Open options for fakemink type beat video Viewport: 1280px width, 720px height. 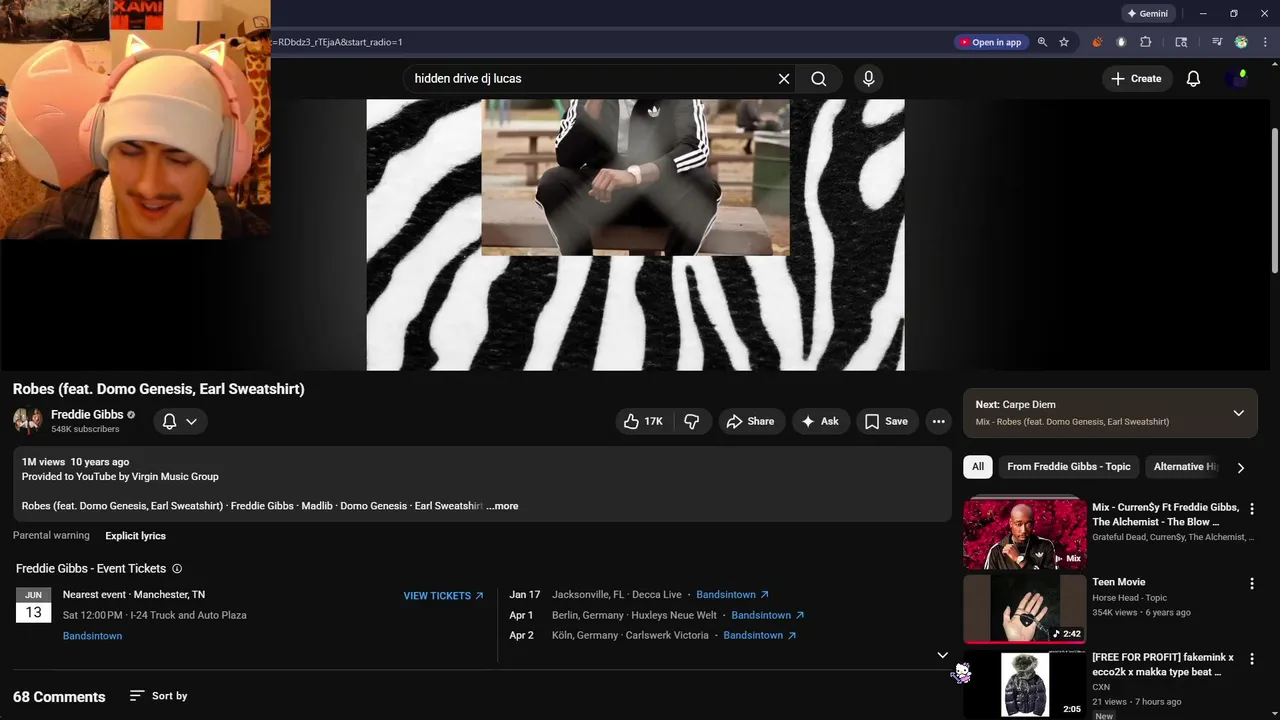[x=1252, y=659]
